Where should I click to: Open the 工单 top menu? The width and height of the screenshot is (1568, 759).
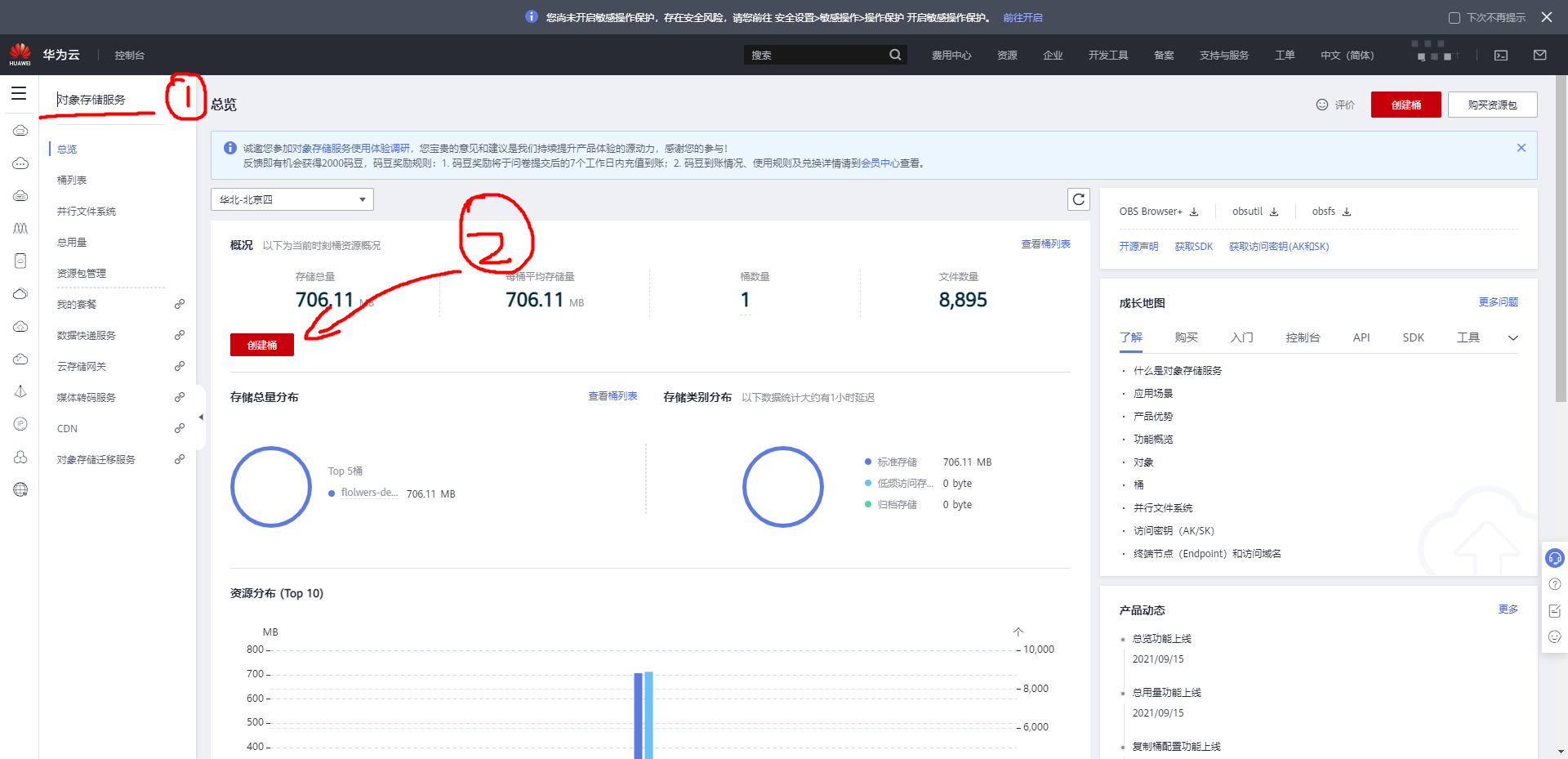click(x=1285, y=56)
